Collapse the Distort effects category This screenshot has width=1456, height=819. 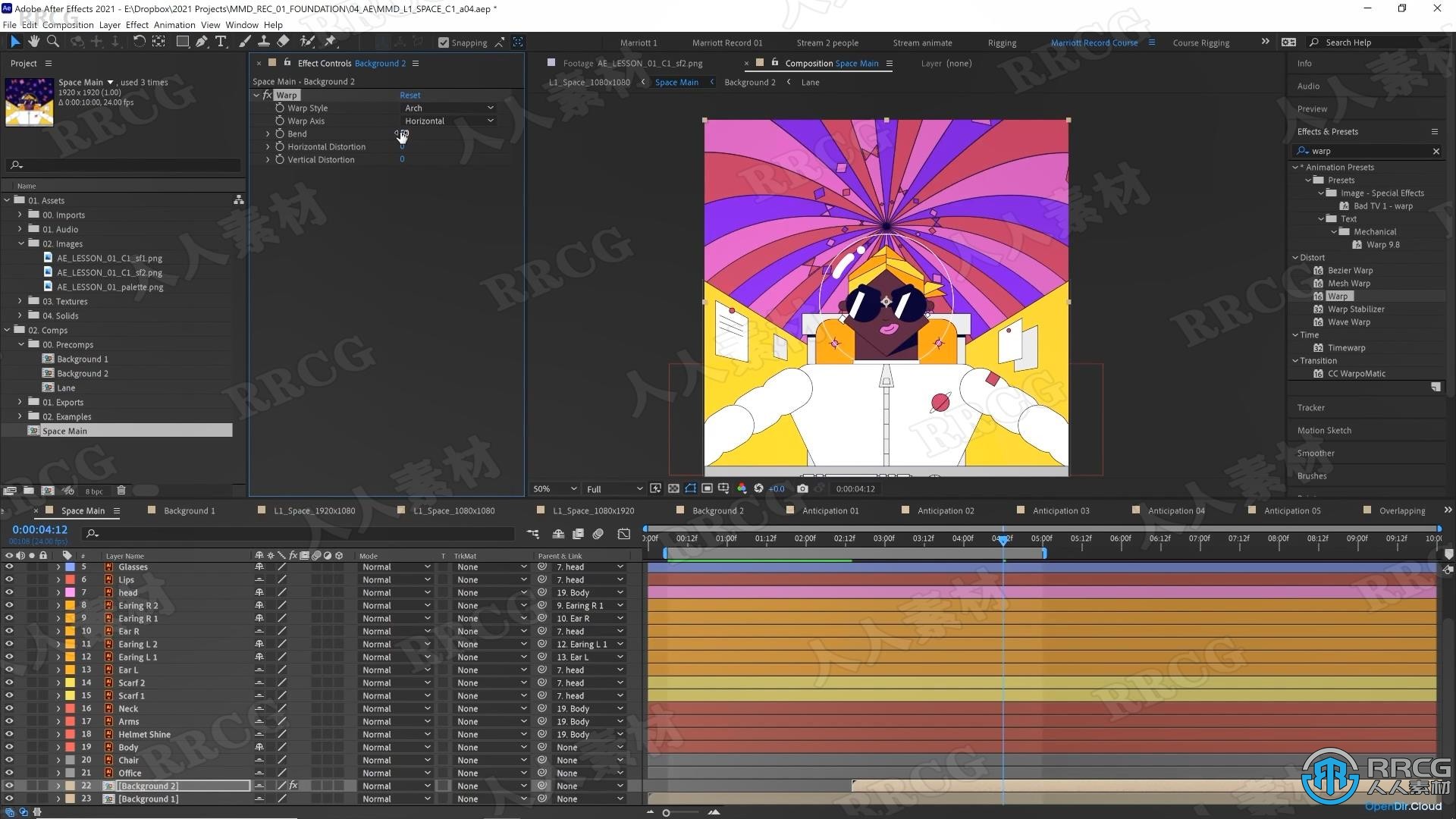pos(1295,257)
